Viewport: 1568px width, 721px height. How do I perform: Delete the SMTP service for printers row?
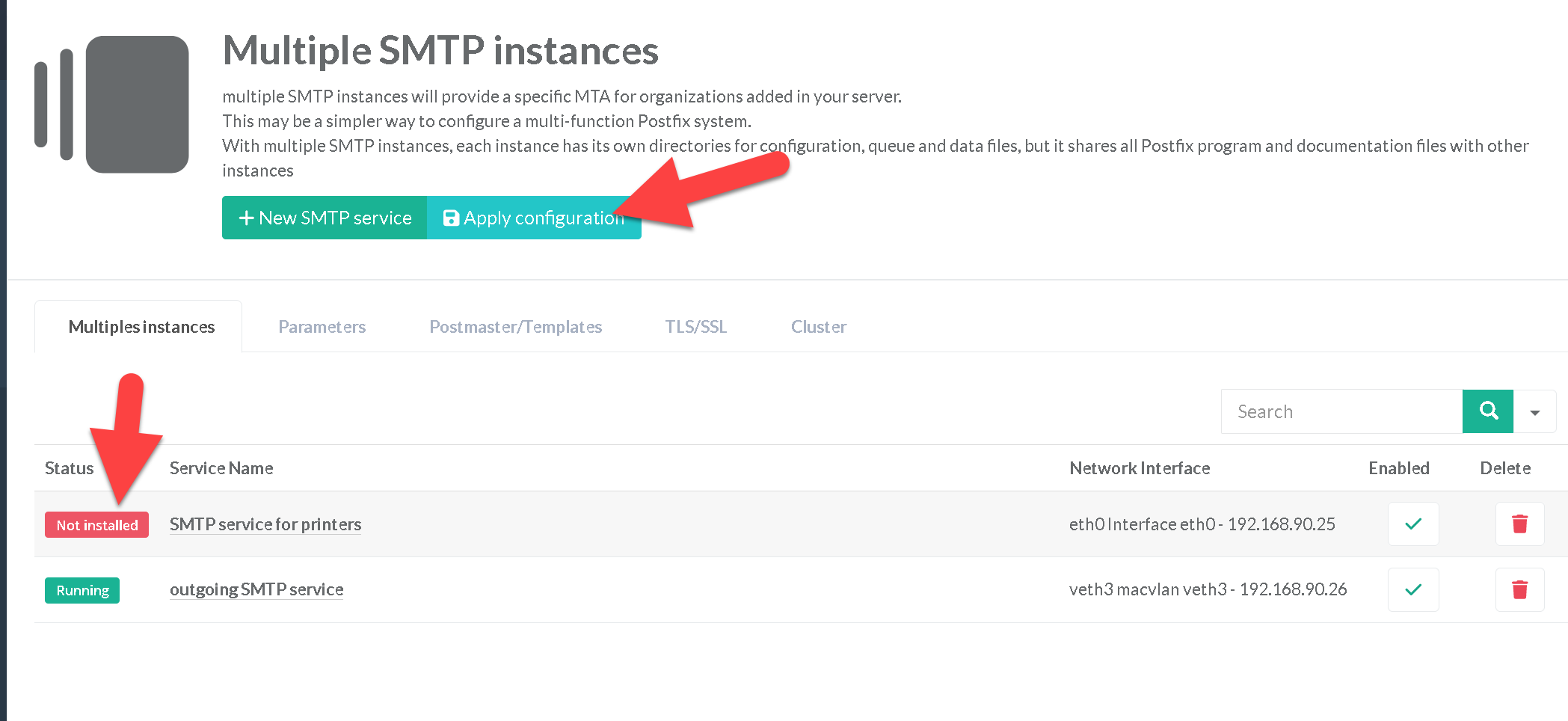tap(1519, 524)
